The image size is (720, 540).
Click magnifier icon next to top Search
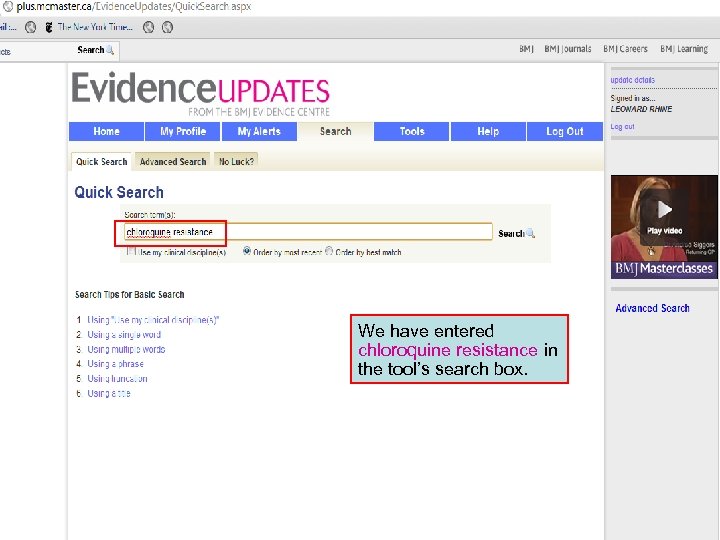pos(110,50)
